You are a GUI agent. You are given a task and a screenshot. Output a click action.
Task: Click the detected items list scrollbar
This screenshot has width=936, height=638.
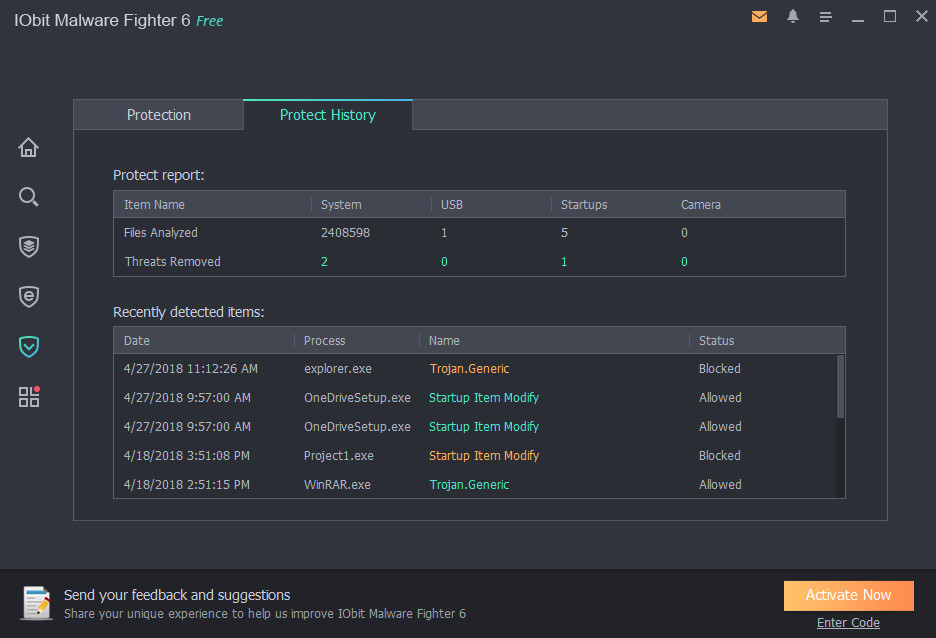click(840, 387)
